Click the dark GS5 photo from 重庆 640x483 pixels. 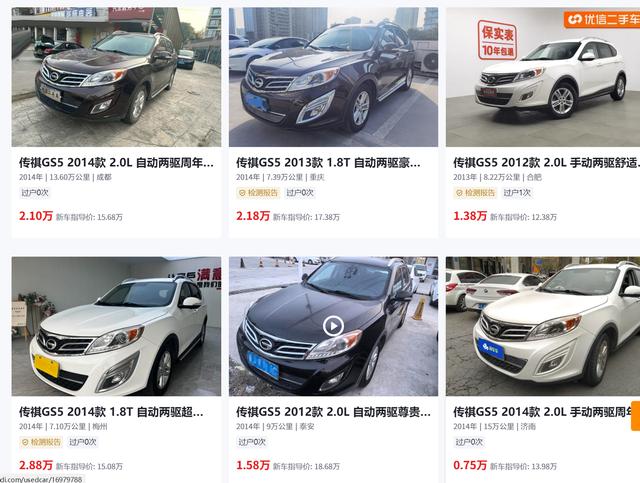click(333, 77)
